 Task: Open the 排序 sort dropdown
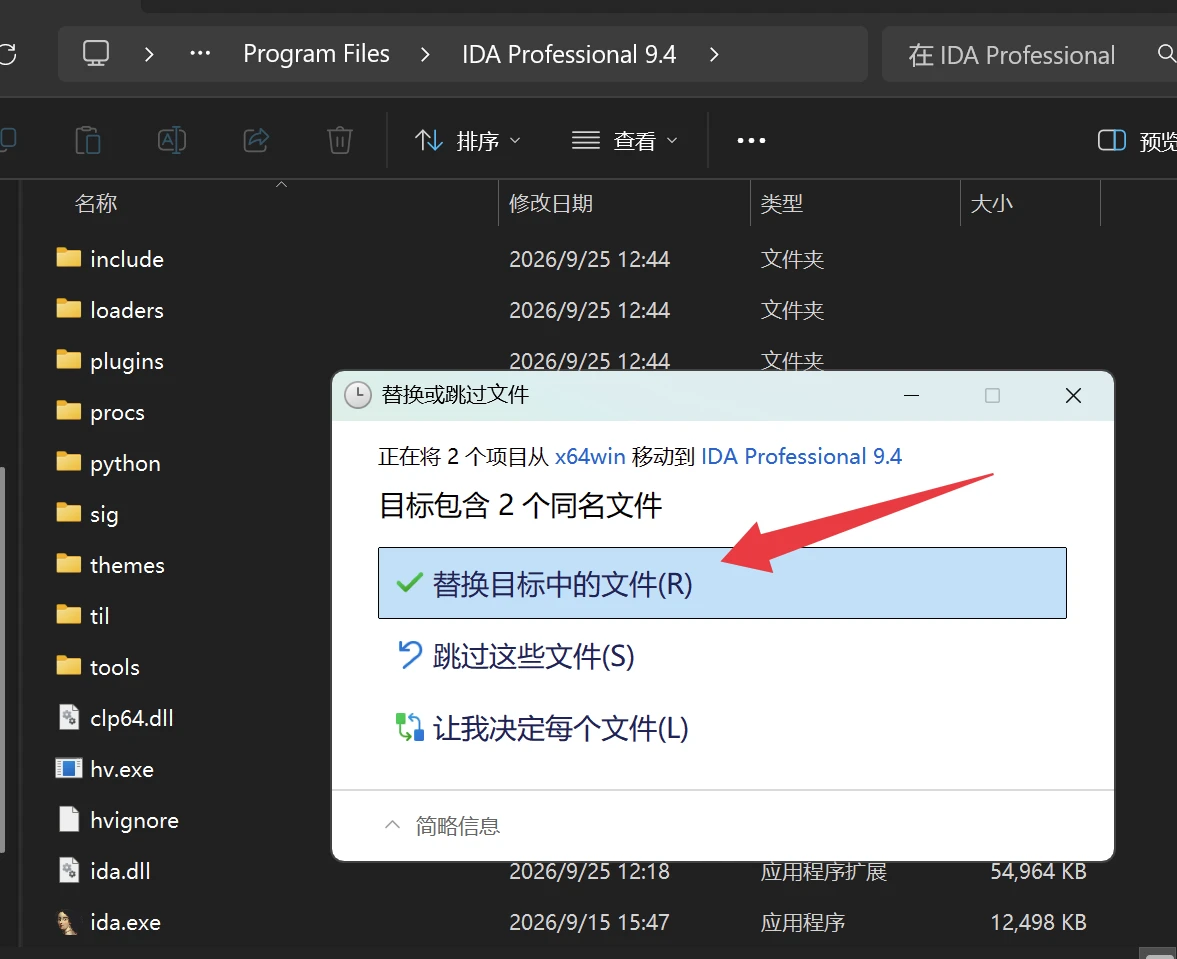tap(468, 140)
